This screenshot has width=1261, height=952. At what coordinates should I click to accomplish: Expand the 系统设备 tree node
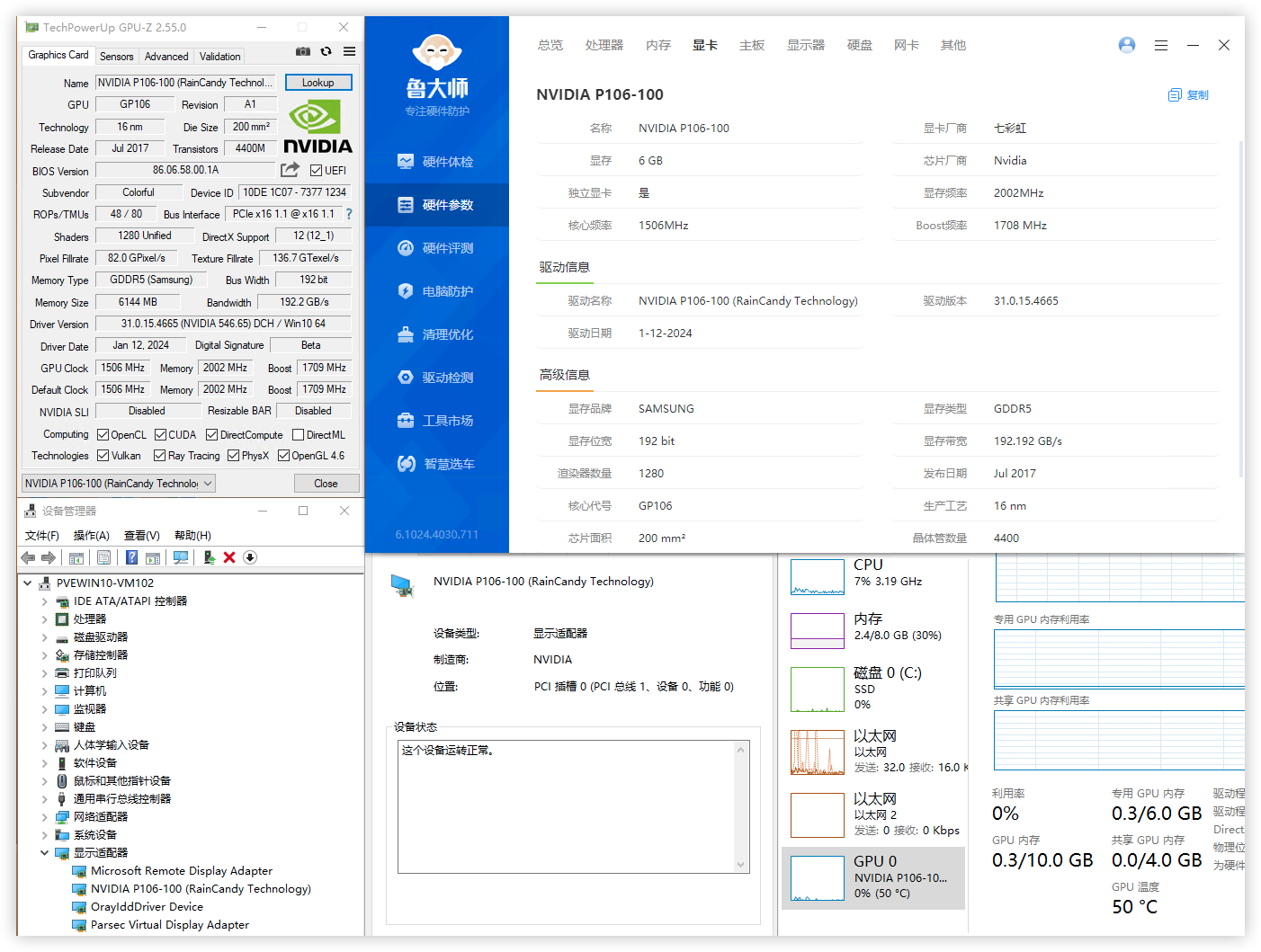pos(44,834)
